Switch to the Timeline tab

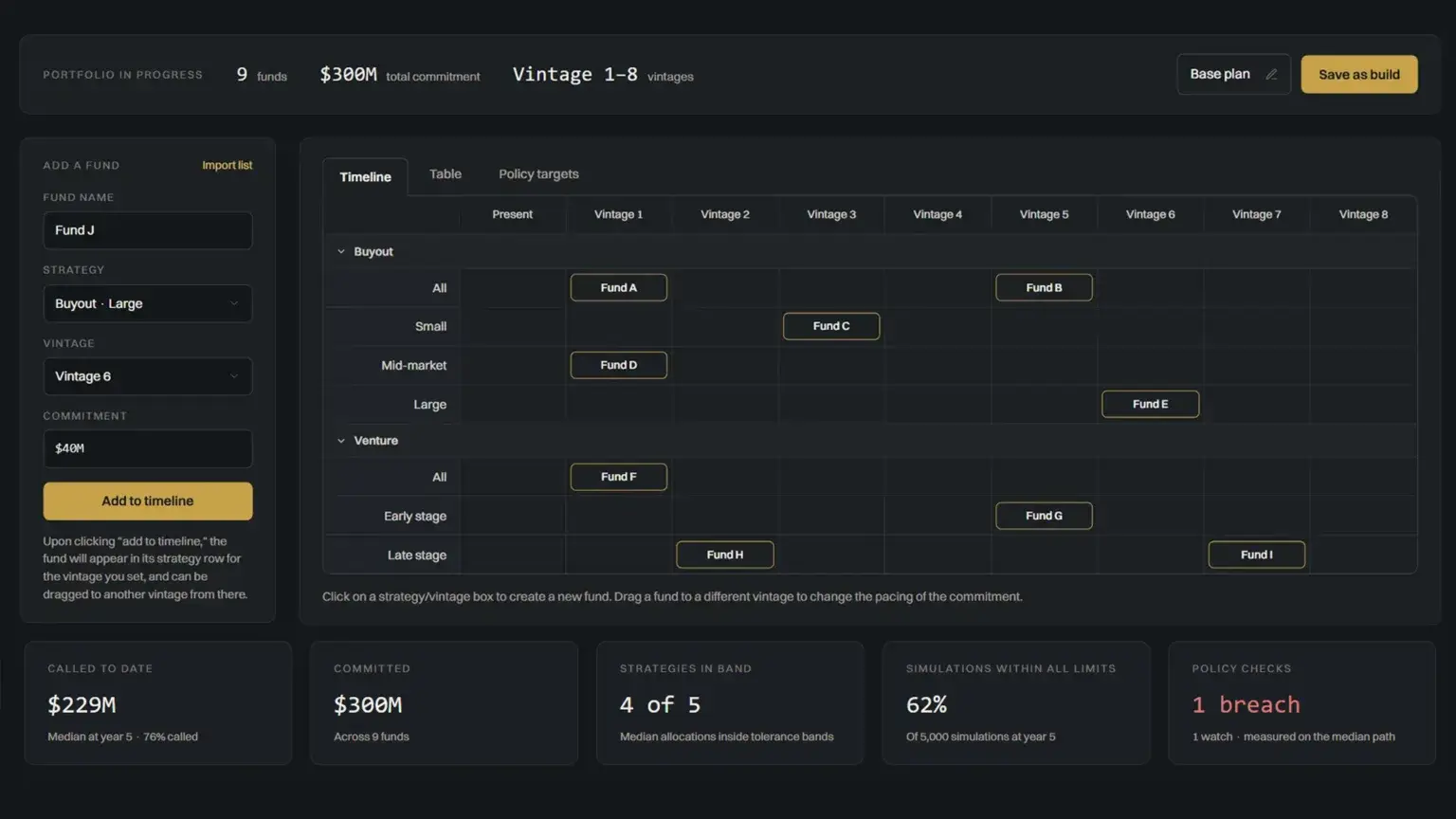365,177
